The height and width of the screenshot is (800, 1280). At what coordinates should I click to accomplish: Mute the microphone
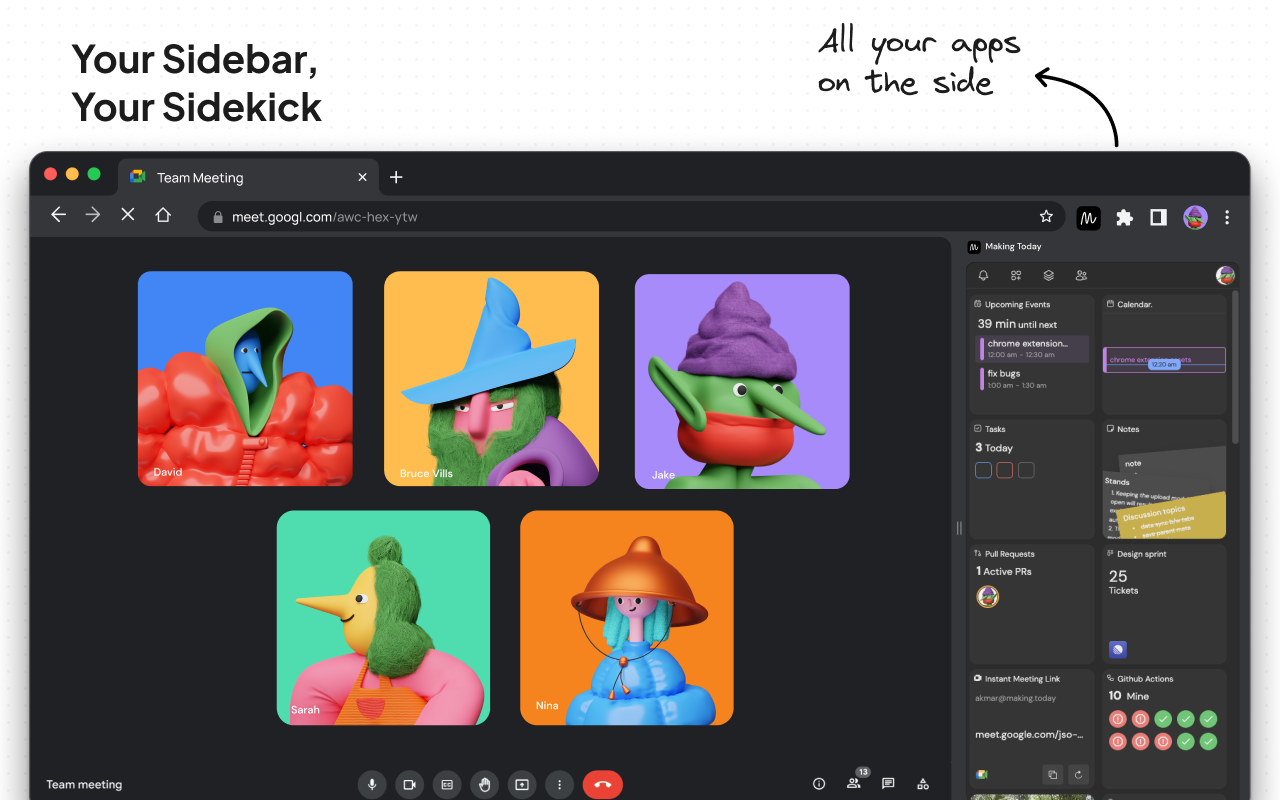click(372, 784)
